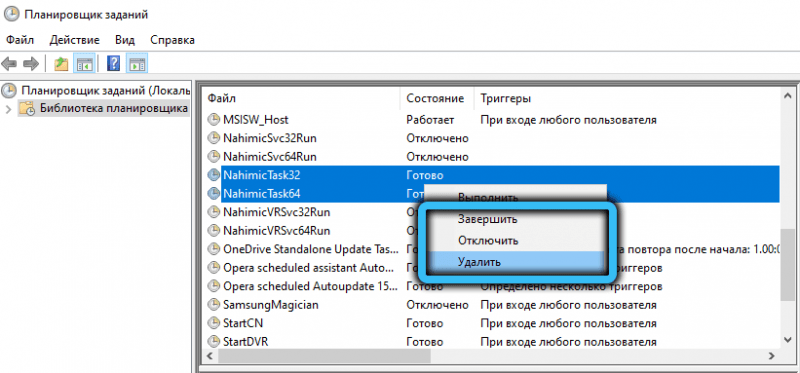Click the StartCN task clock icon

(x=213, y=323)
